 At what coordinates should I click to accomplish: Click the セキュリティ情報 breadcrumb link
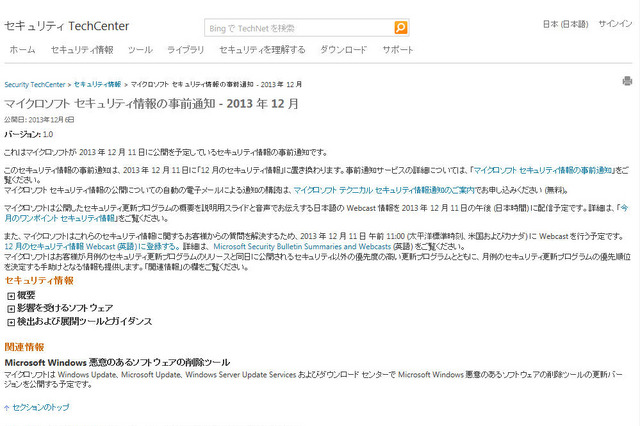click(97, 84)
